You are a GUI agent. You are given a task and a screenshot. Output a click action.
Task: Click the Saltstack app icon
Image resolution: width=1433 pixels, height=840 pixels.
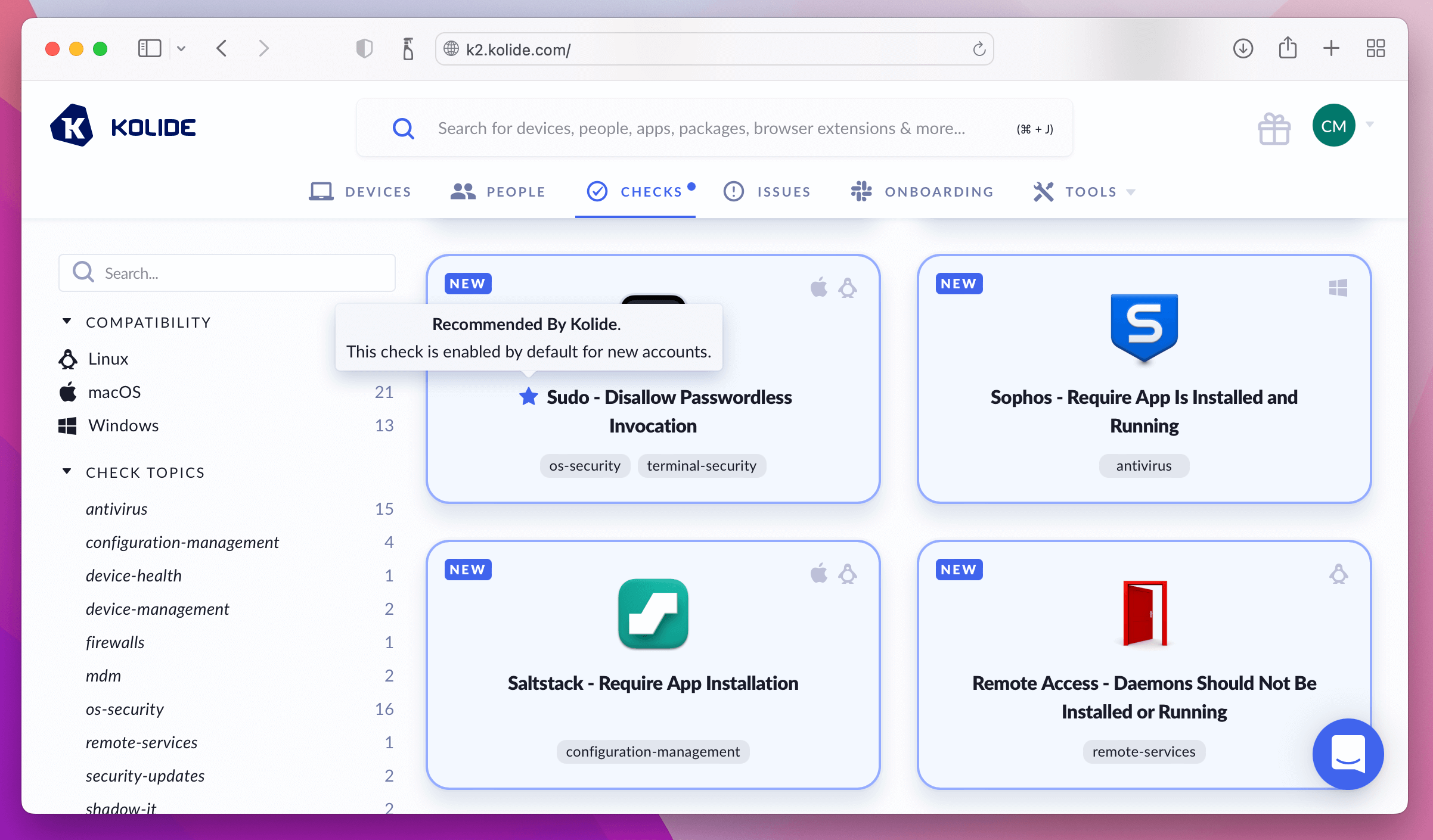tap(653, 614)
